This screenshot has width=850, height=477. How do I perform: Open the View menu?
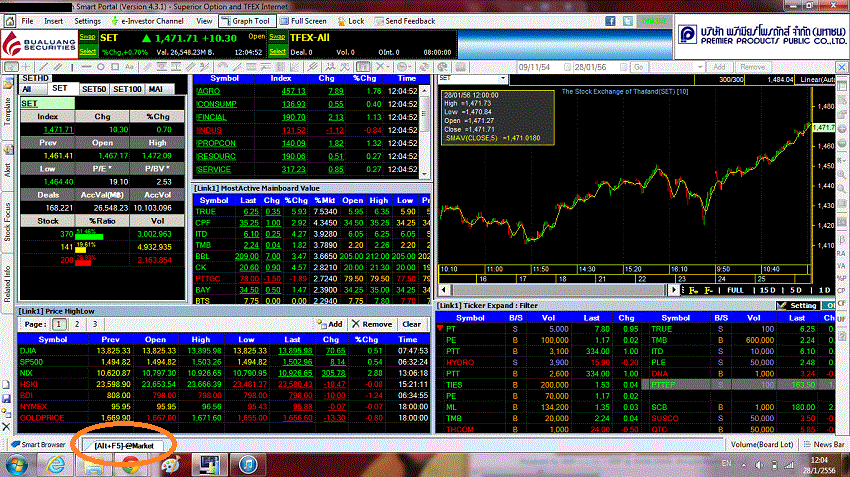click(x=204, y=21)
